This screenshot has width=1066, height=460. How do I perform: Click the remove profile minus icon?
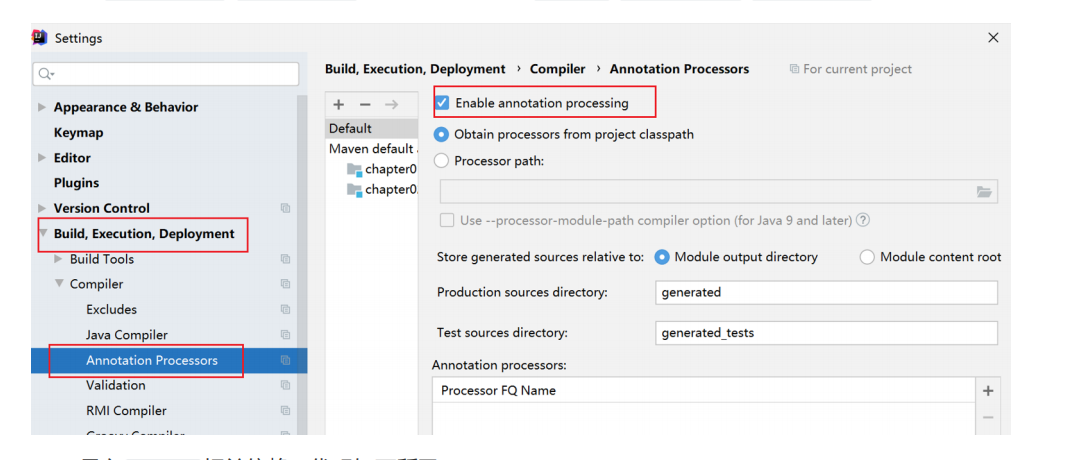tap(365, 104)
